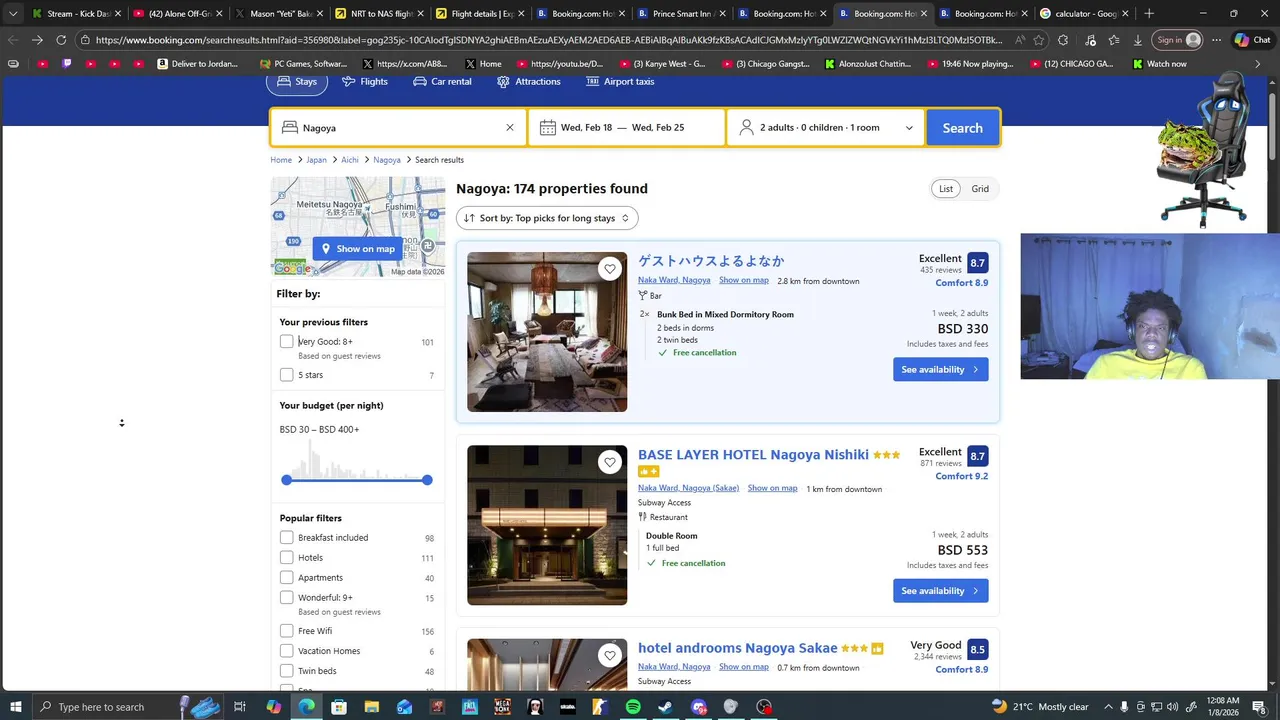See availability for BASE LAYER HOTEL Nagoya Nishiki
The height and width of the screenshot is (720, 1280).
(940, 591)
